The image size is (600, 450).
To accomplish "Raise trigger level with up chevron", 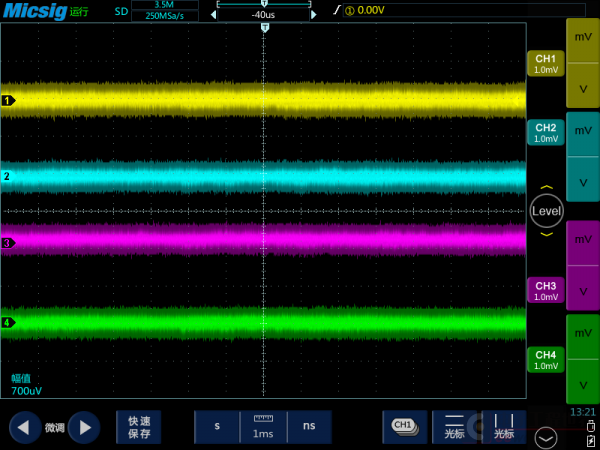I will (546, 188).
